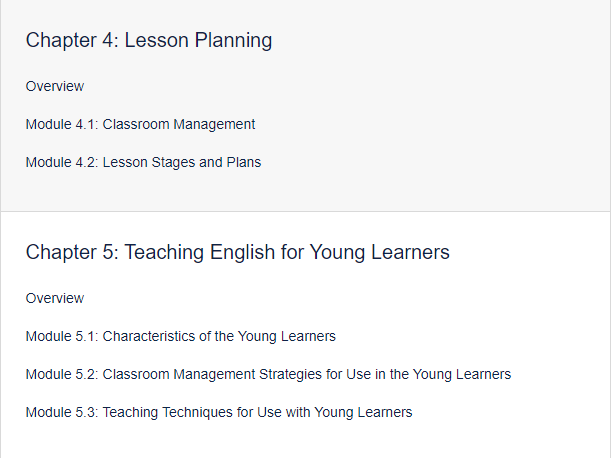The height and width of the screenshot is (458, 611).
Task: Click the word 'Planning' in the Chapter 4 title
Action: pyautogui.click(x=233, y=41)
